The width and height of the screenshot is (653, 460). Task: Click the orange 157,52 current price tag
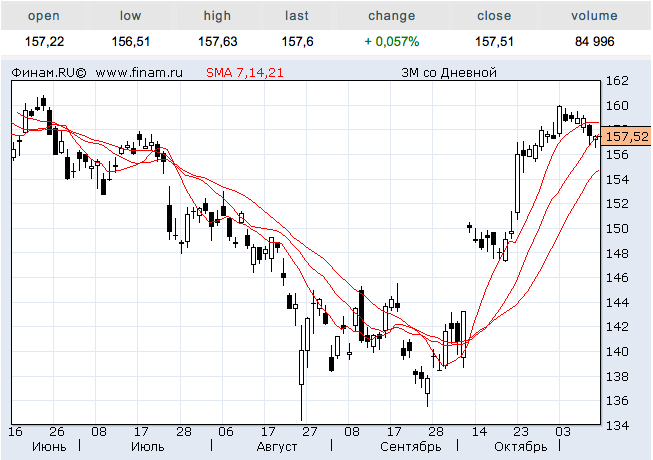[x=626, y=137]
